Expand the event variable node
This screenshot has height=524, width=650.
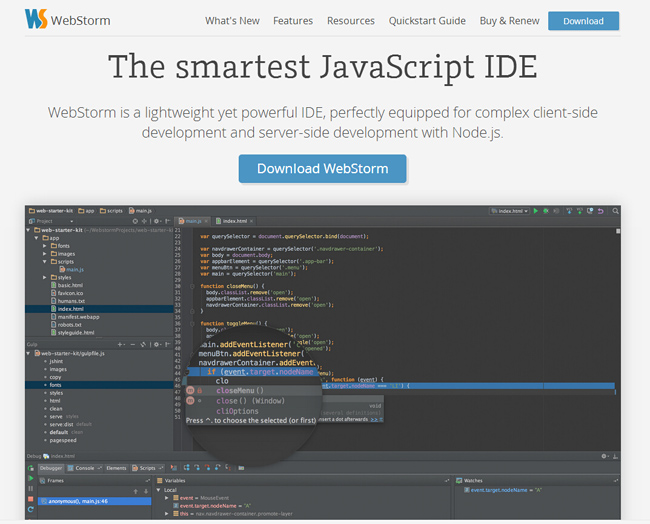(x=167, y=498)
